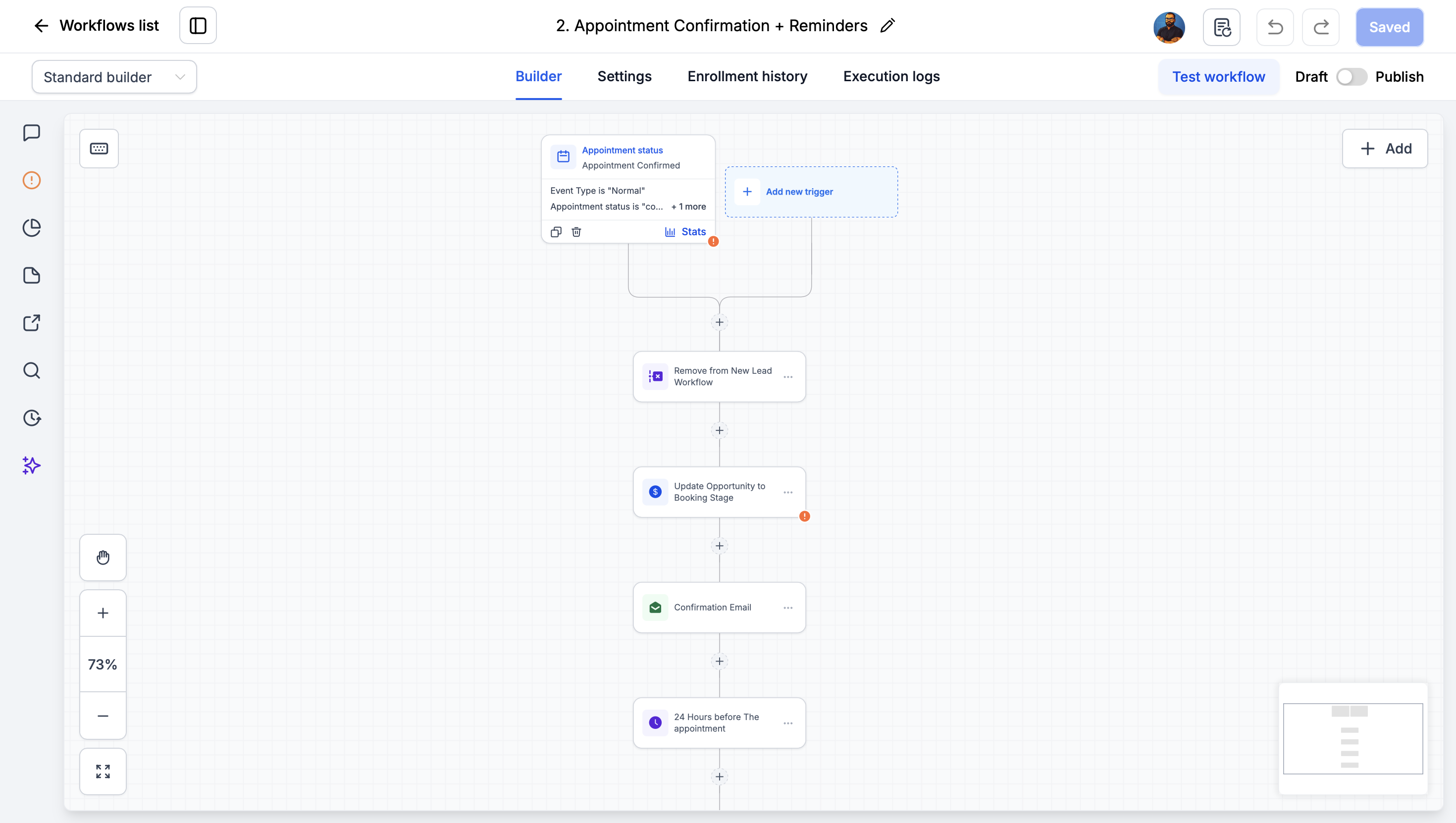
Task: Undo the last change
Action: pyautogui.click(x=1275, y=27)
